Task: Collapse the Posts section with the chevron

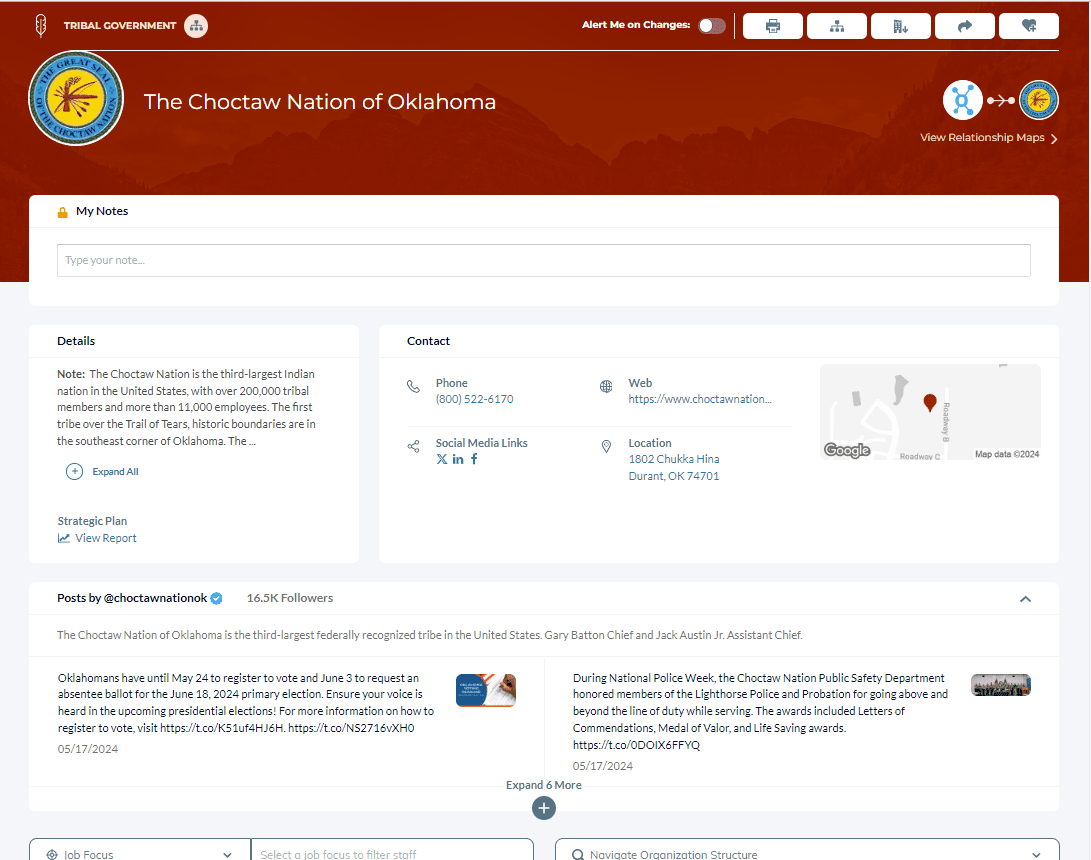Action: pyautogui.click(x=1026, y=599)
